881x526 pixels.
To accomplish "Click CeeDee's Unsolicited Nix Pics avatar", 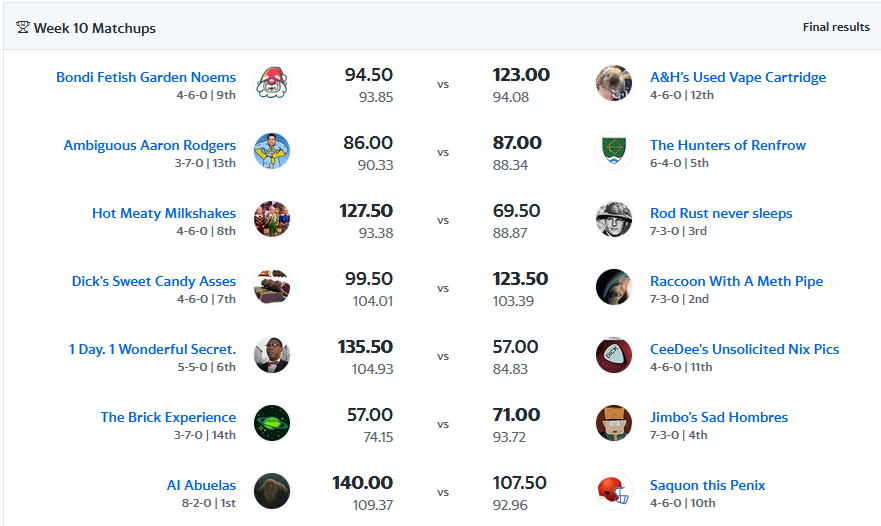I will point(613,355).
